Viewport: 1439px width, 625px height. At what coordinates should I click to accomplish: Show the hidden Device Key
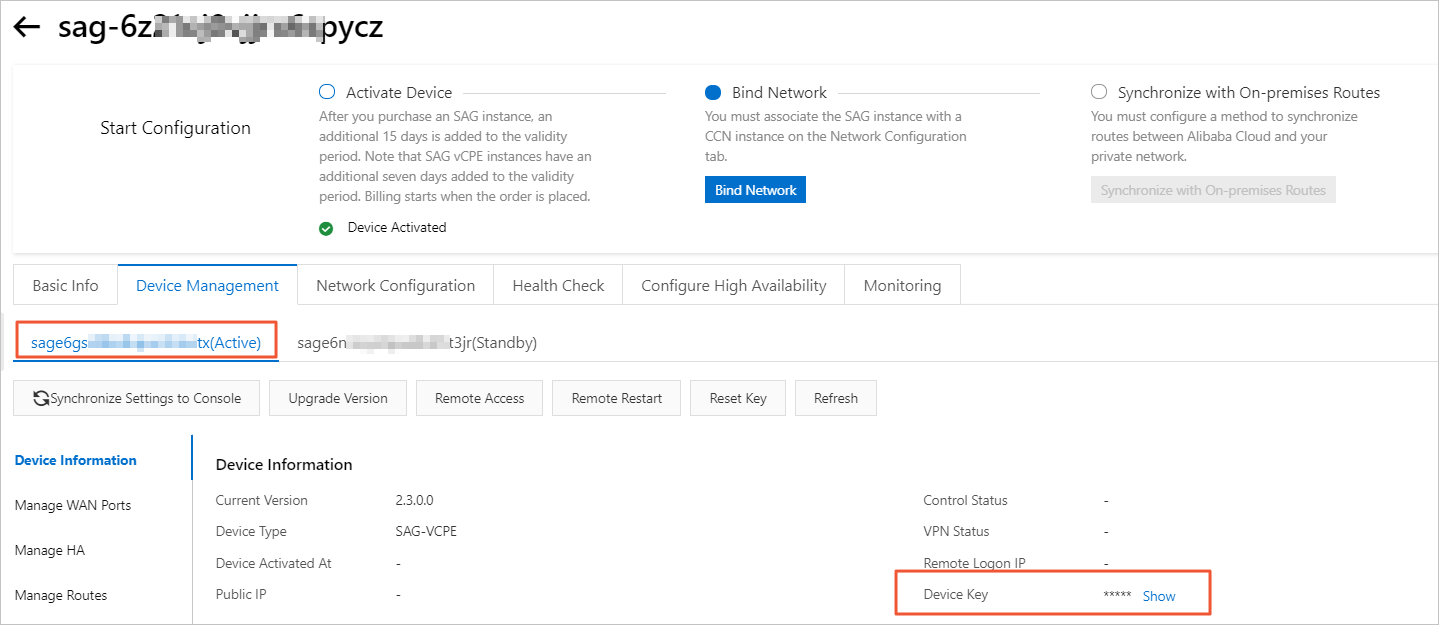[x=1159, y=596]
